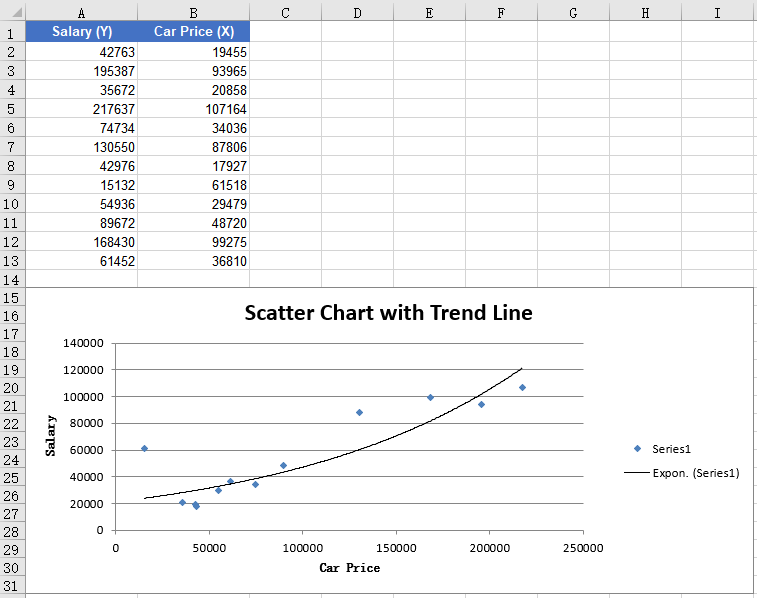The width and height of the screenshot is (757, 598).
Task: Click vertical axis label 140000
Action: pyautogui.click(x=83, y=343)
